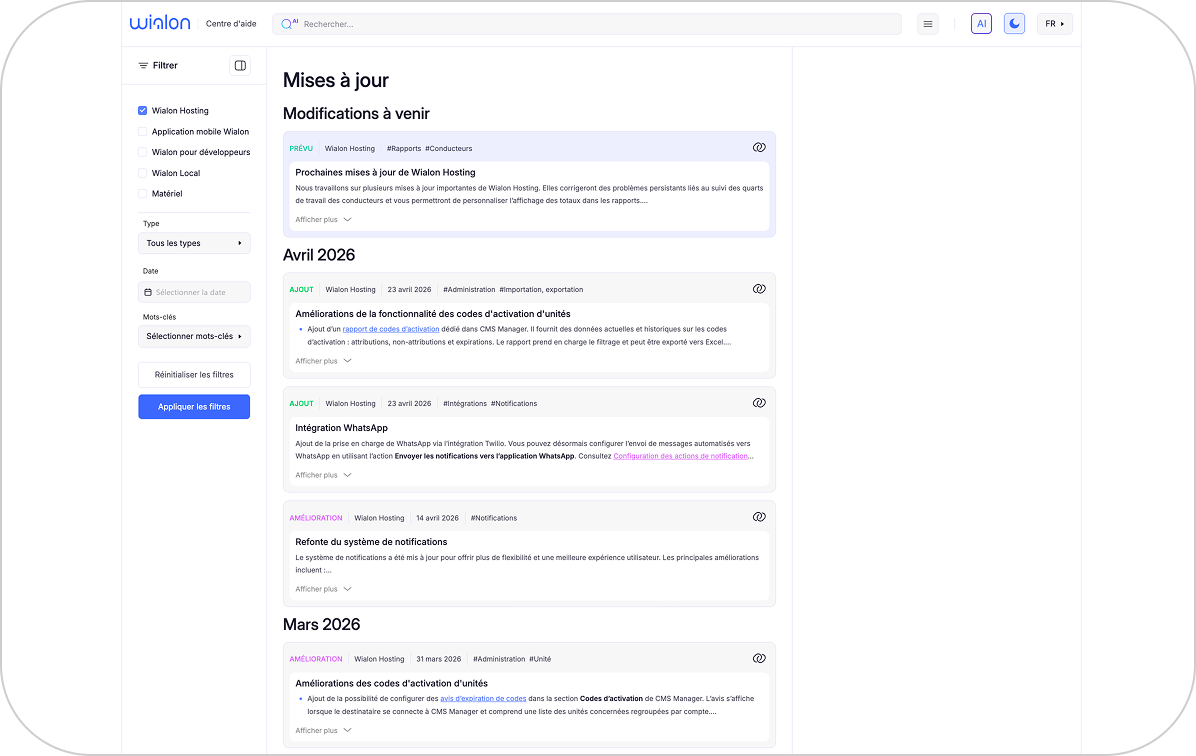Click the 31 mars 2026 date
Image resolution: width=1196 pixels, height=756 pixels.
click(x=439, y=659)
